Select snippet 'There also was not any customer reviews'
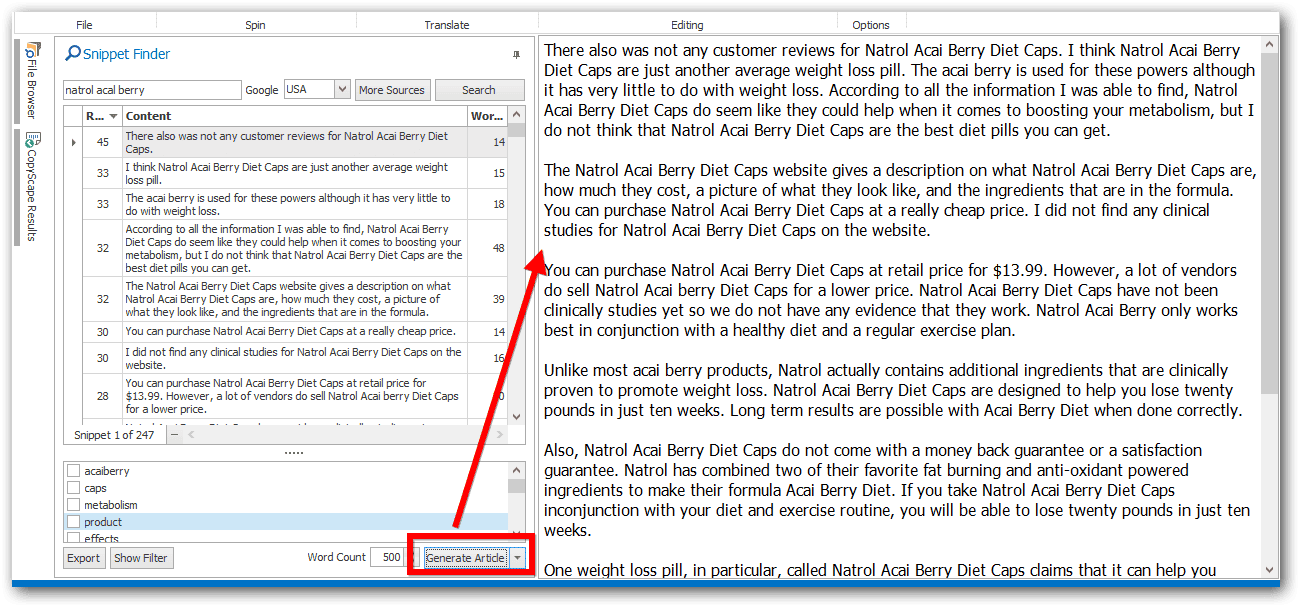This screenshot has width=1300, height=607. [295, 142]
